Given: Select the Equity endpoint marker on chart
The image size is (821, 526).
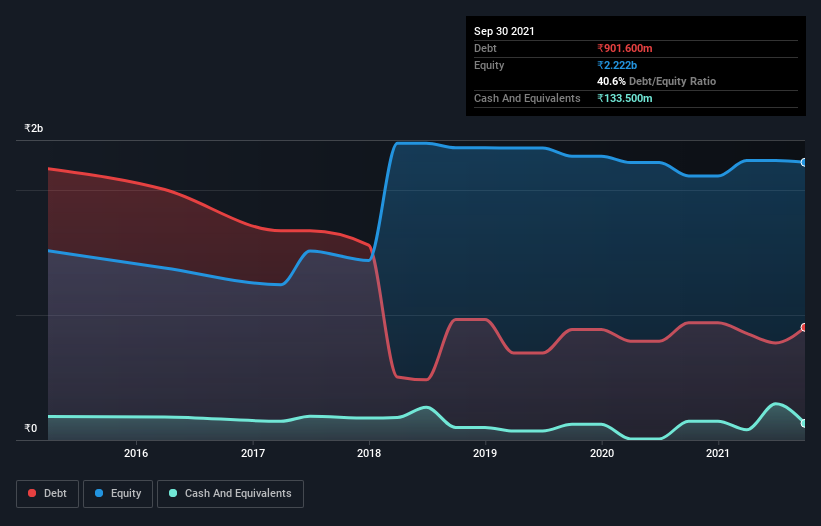Looking at the screenshot, I should (804, 163).
